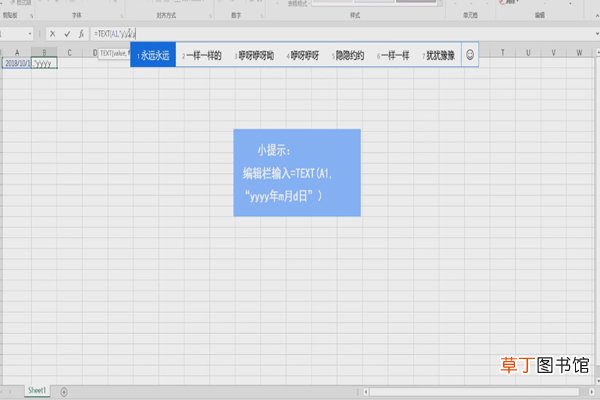Select column W header

tap(579, 53)
